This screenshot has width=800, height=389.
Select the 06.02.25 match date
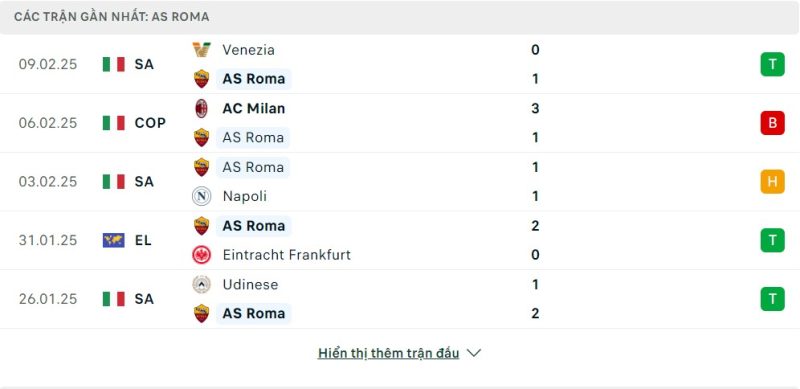[x=48, y=123]
